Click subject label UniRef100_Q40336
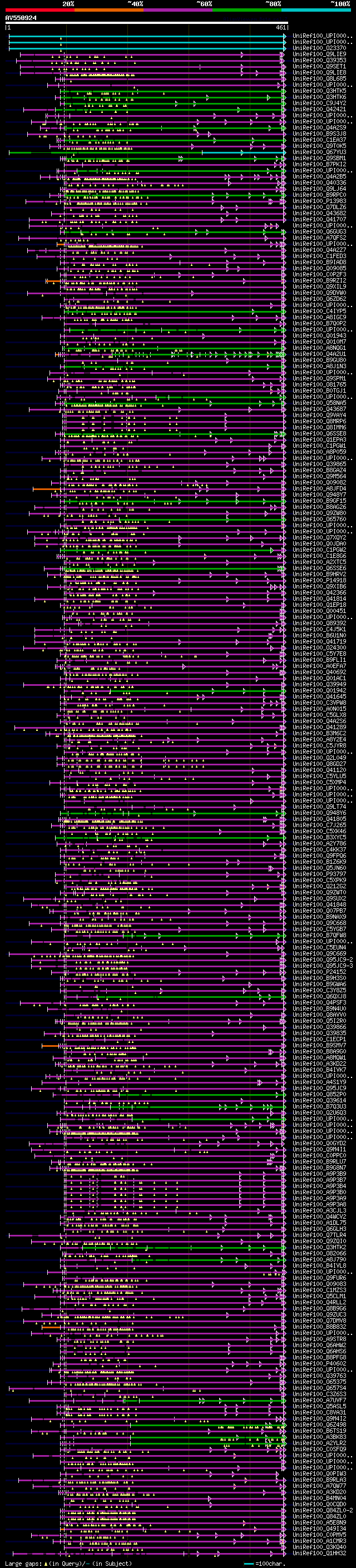 (x=319, y=182)
